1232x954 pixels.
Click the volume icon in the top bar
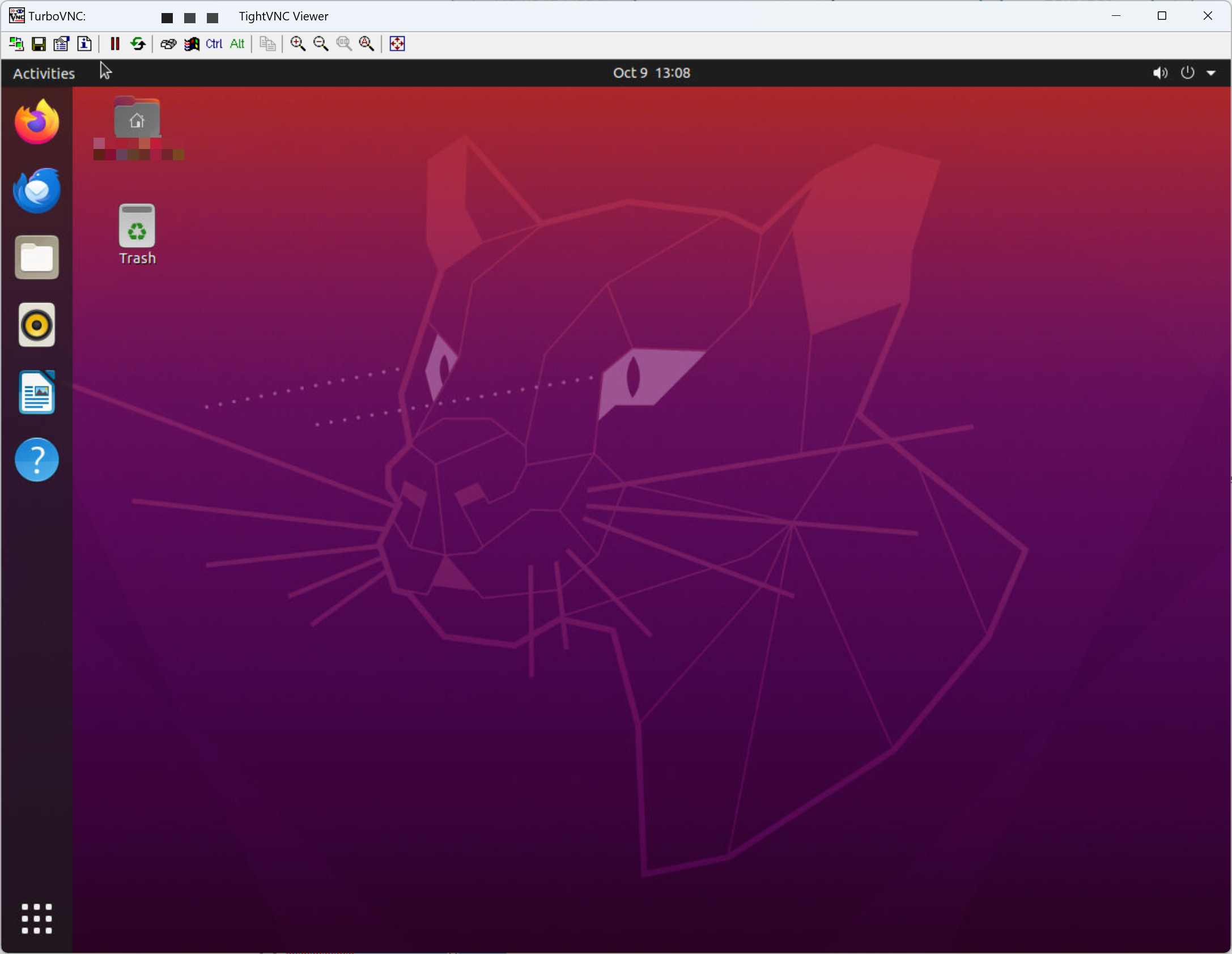pyautogui.click(x=1160, y=73)
